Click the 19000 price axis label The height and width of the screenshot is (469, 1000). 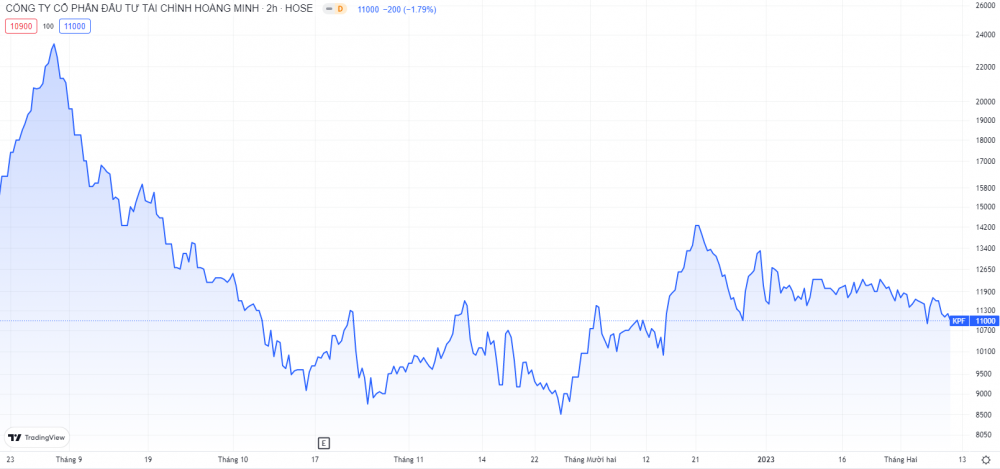click(x=985, y=121)
